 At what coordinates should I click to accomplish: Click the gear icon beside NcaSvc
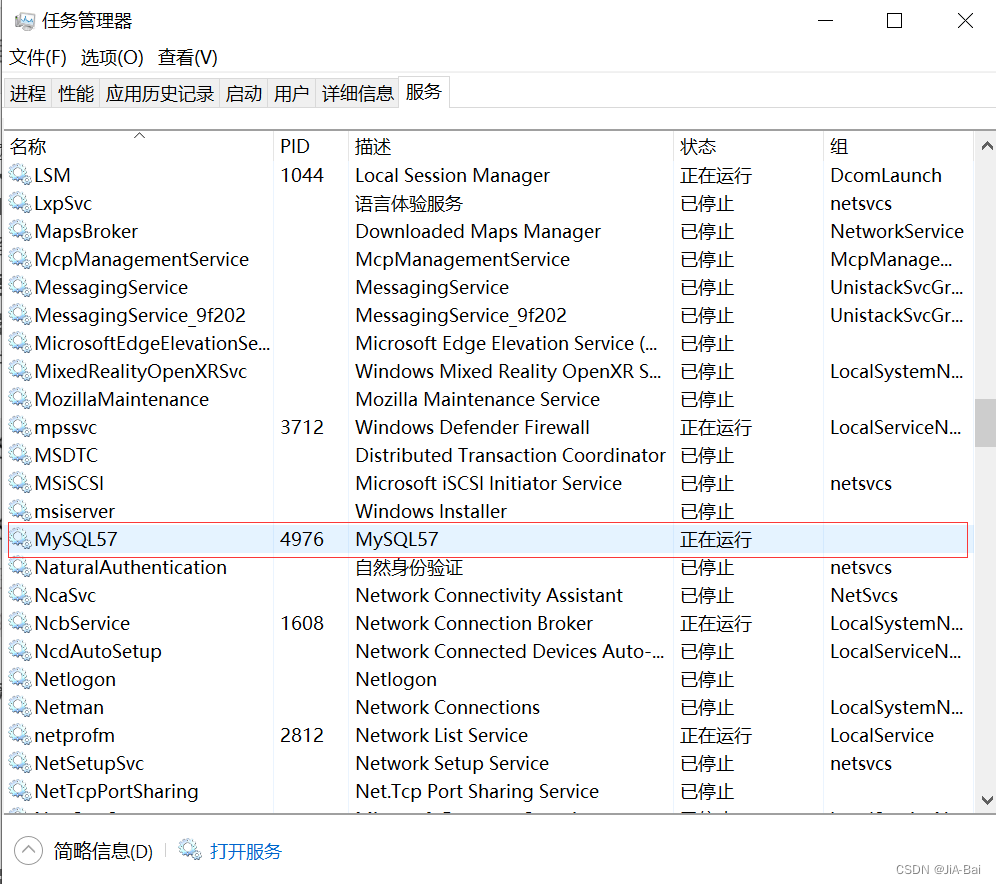20,594
